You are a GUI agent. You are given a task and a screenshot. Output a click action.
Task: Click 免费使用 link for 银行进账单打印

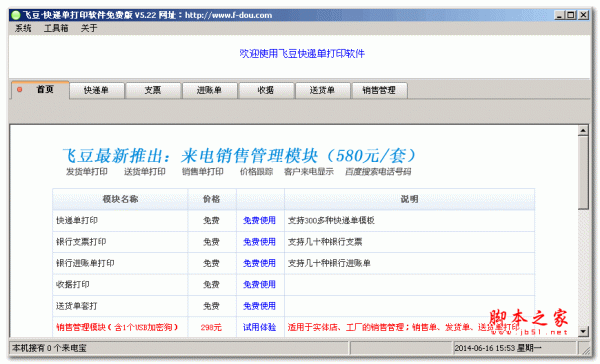pos(259,263)
